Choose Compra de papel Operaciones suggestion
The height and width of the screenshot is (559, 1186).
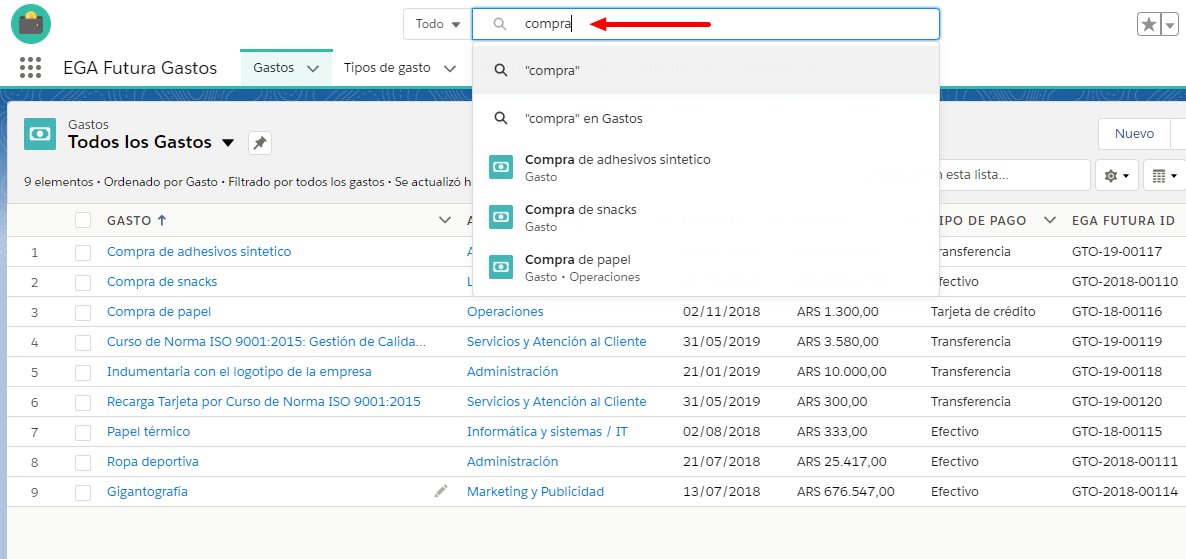click(706, 267)
